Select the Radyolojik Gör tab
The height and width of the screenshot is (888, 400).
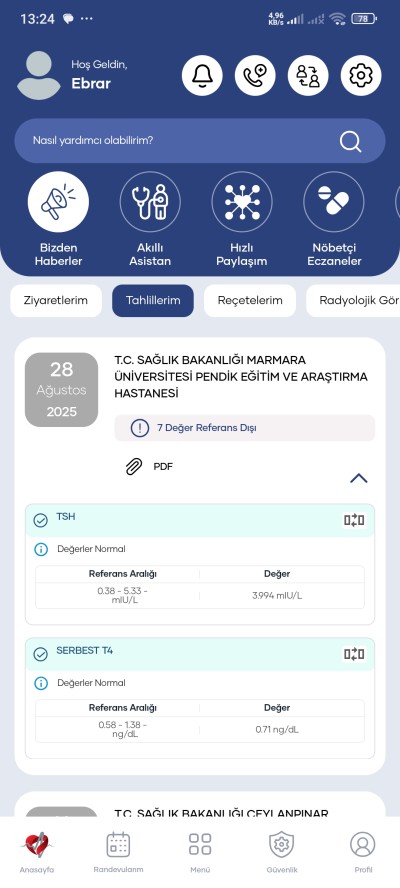353,300
